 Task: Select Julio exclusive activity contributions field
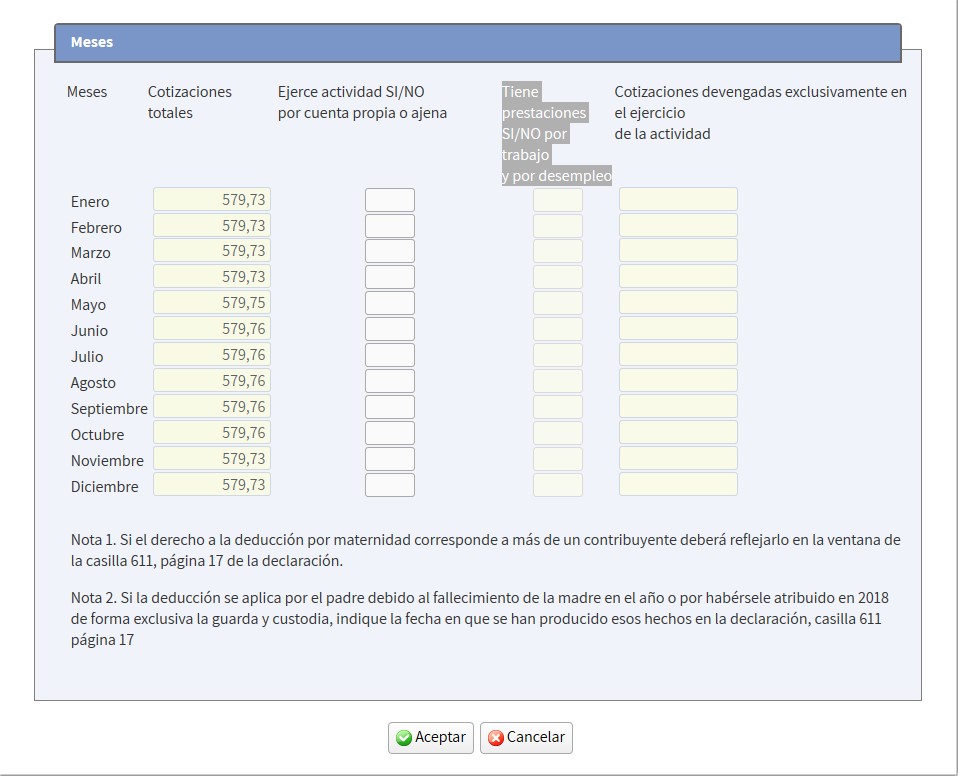tap(678, 355)
